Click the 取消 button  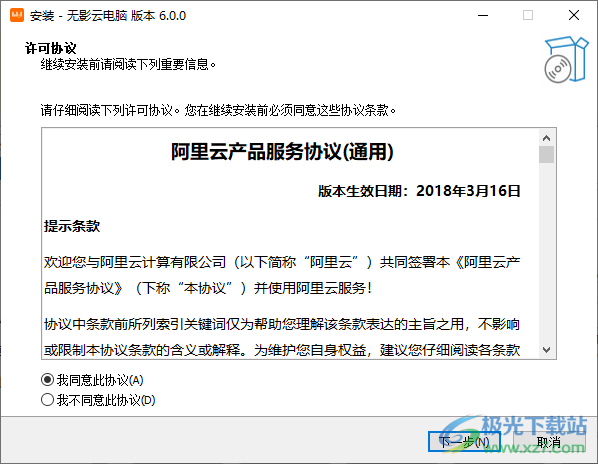point(549,442)
